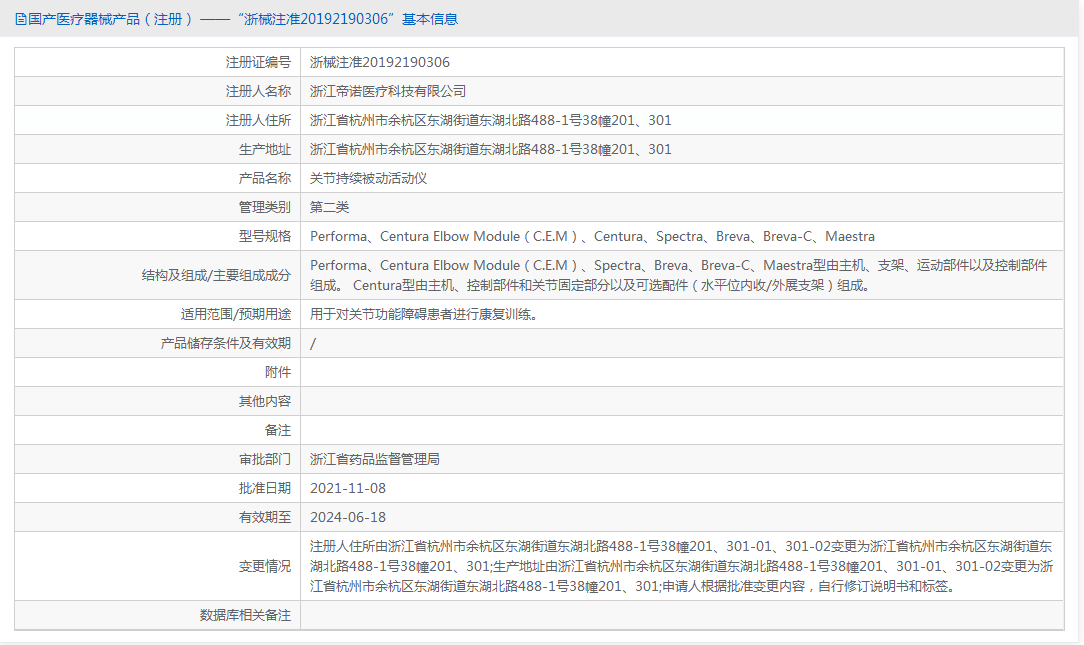1084x645 pixels.
Task: Click the value '浙江省药品监督管理局'
Action: pos(375,460)
